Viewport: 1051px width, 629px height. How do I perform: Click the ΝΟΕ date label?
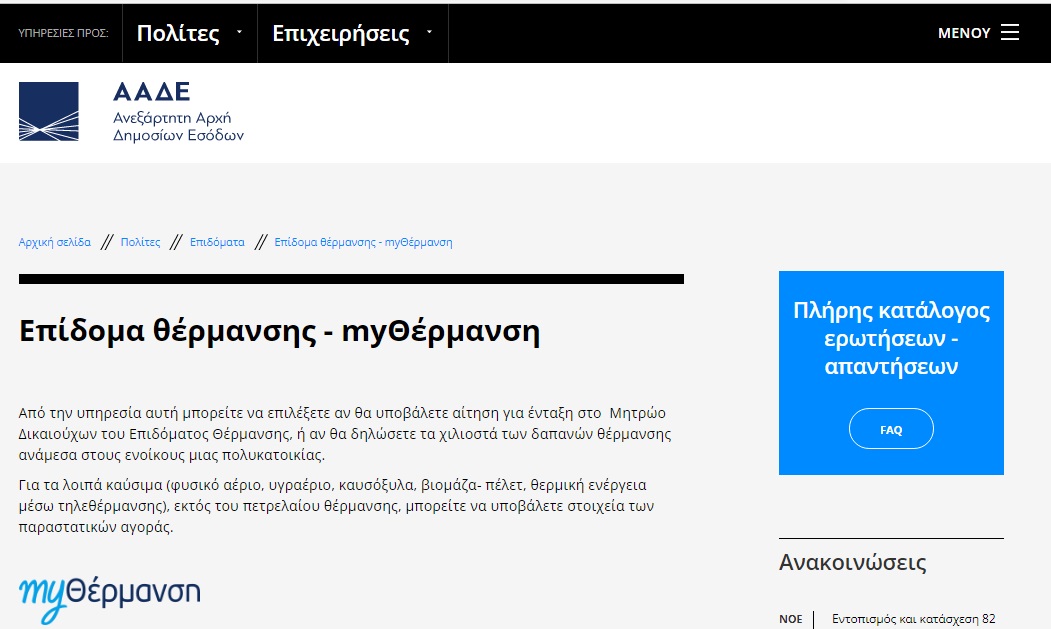(791, 619)
